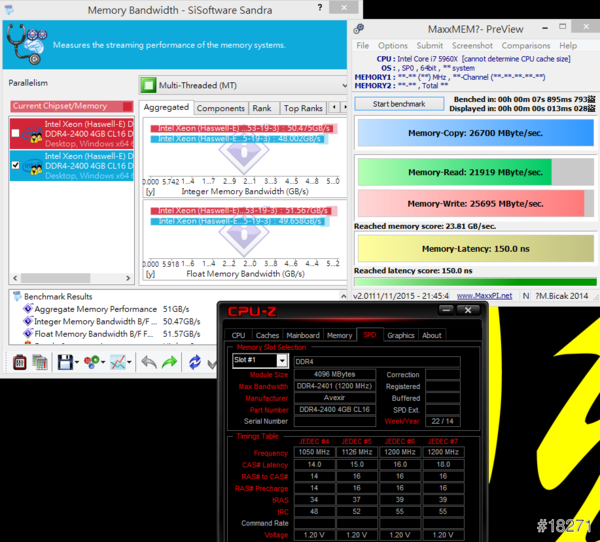
Task: Click the green forward arrow icon
Action: click(169, 362)
